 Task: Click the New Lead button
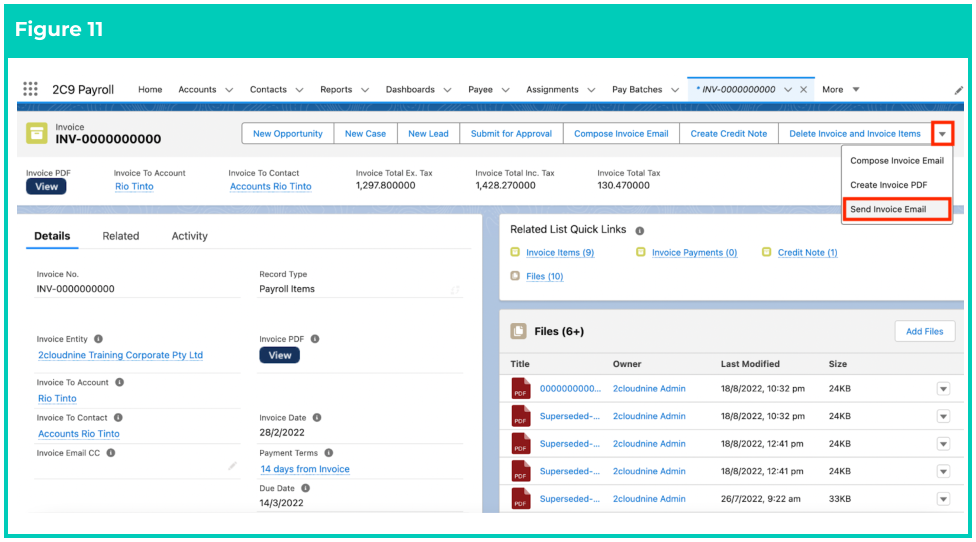coord(428,134)
